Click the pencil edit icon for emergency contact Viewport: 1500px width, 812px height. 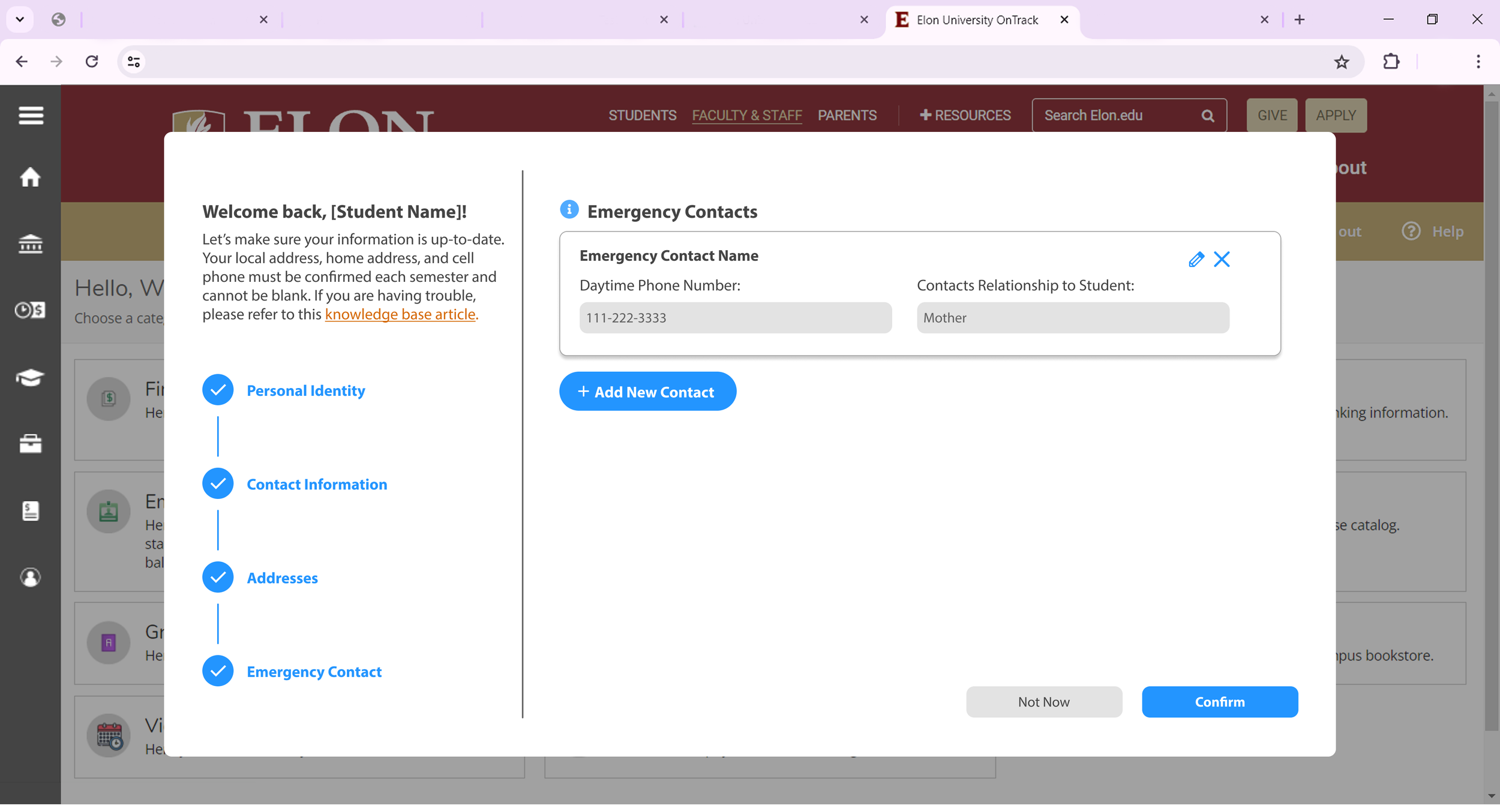pyautogui.click(x=1196, y=259)
